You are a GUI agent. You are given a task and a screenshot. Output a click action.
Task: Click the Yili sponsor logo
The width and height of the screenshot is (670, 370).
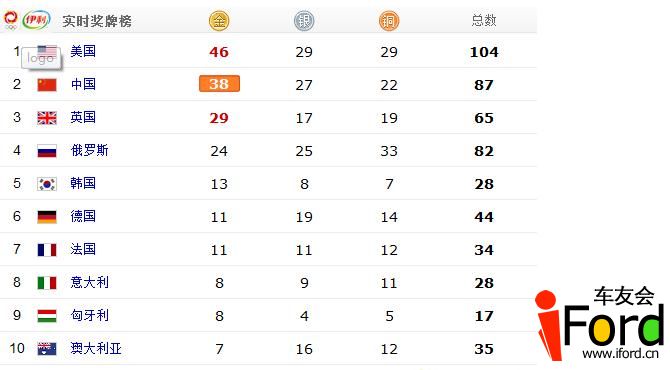point(36,20)
